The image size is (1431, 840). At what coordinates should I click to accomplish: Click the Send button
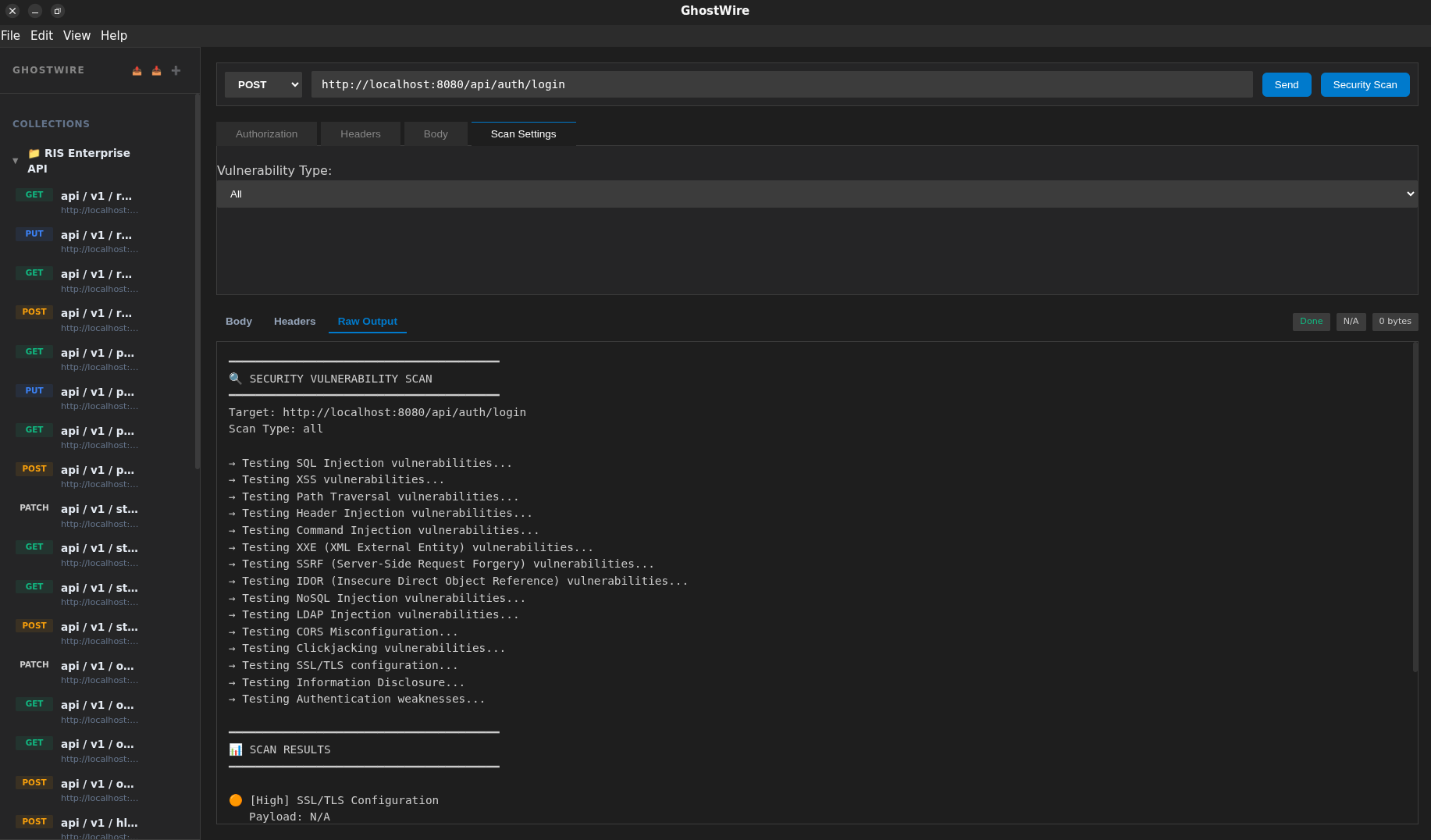pos(1287,85)
